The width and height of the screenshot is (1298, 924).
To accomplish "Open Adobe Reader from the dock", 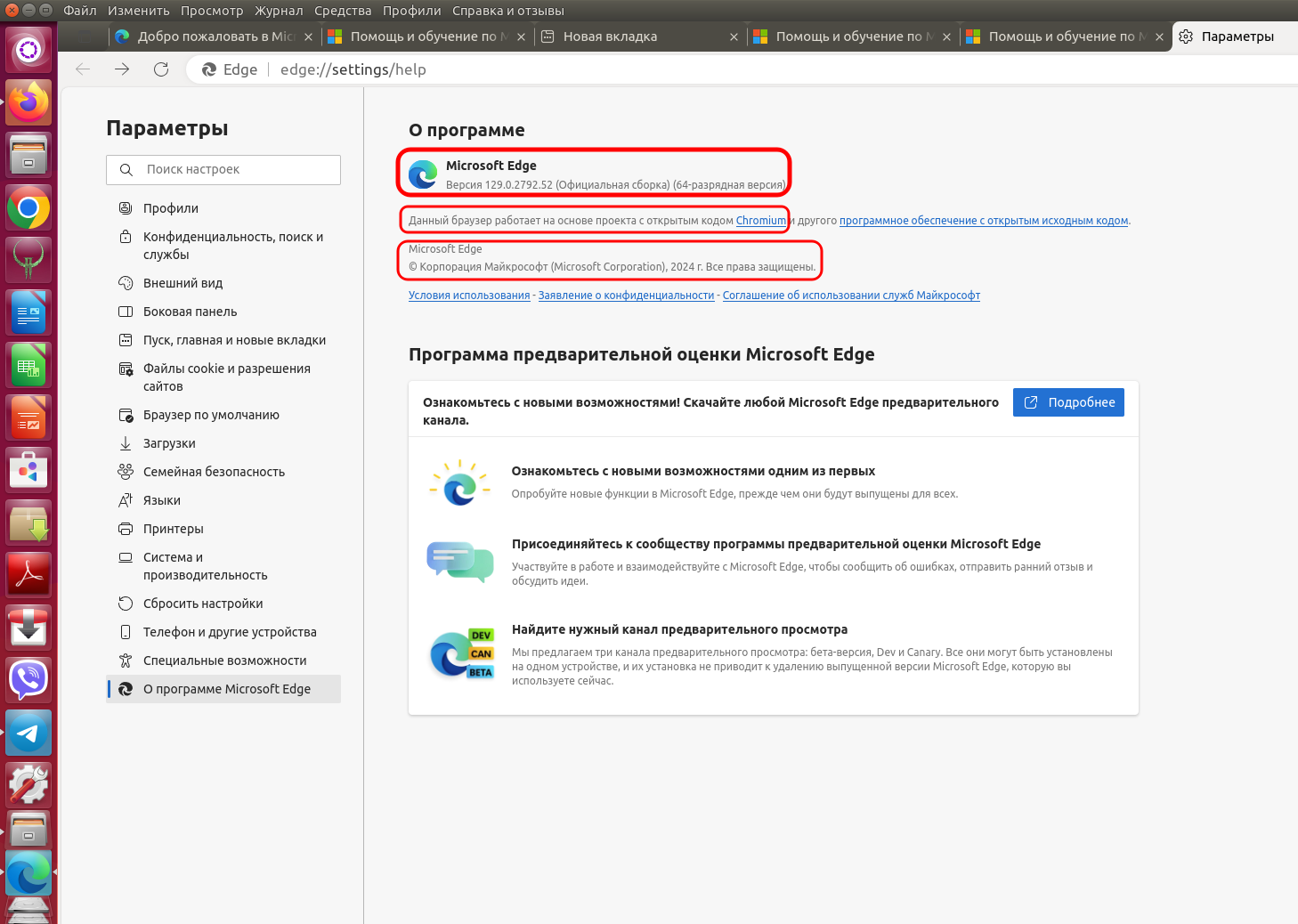I will click(x=28, y=575).
